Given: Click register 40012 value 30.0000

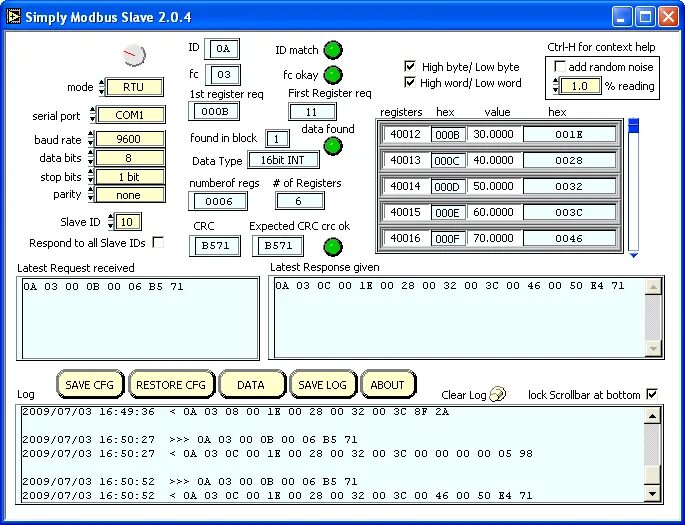Looking at the screenshot, I should coord(494,134).
